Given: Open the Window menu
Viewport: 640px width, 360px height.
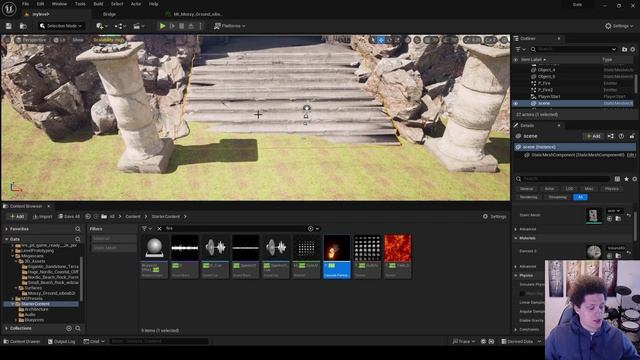Looking at the screenshot, I should click(x=60, y=4).
